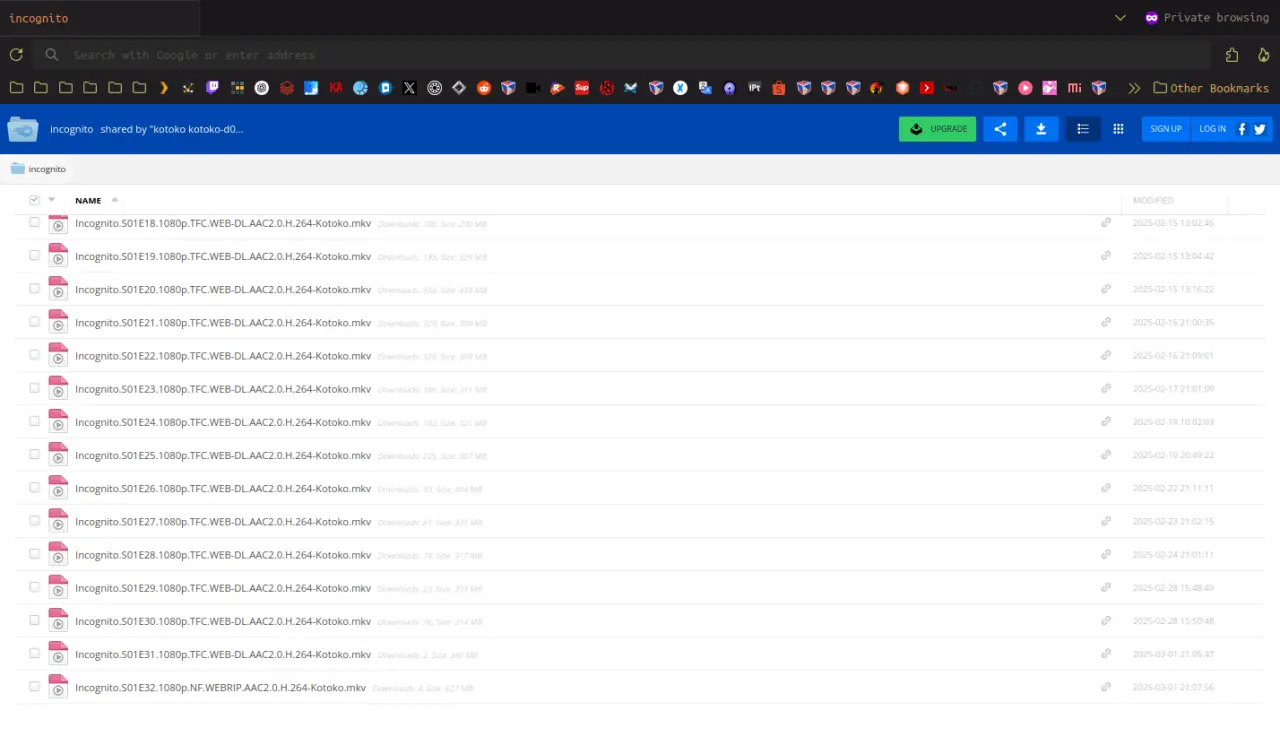Open the red Sup bookmark
Viewport: 1280px width, 754px height.
tap(582, 88)
